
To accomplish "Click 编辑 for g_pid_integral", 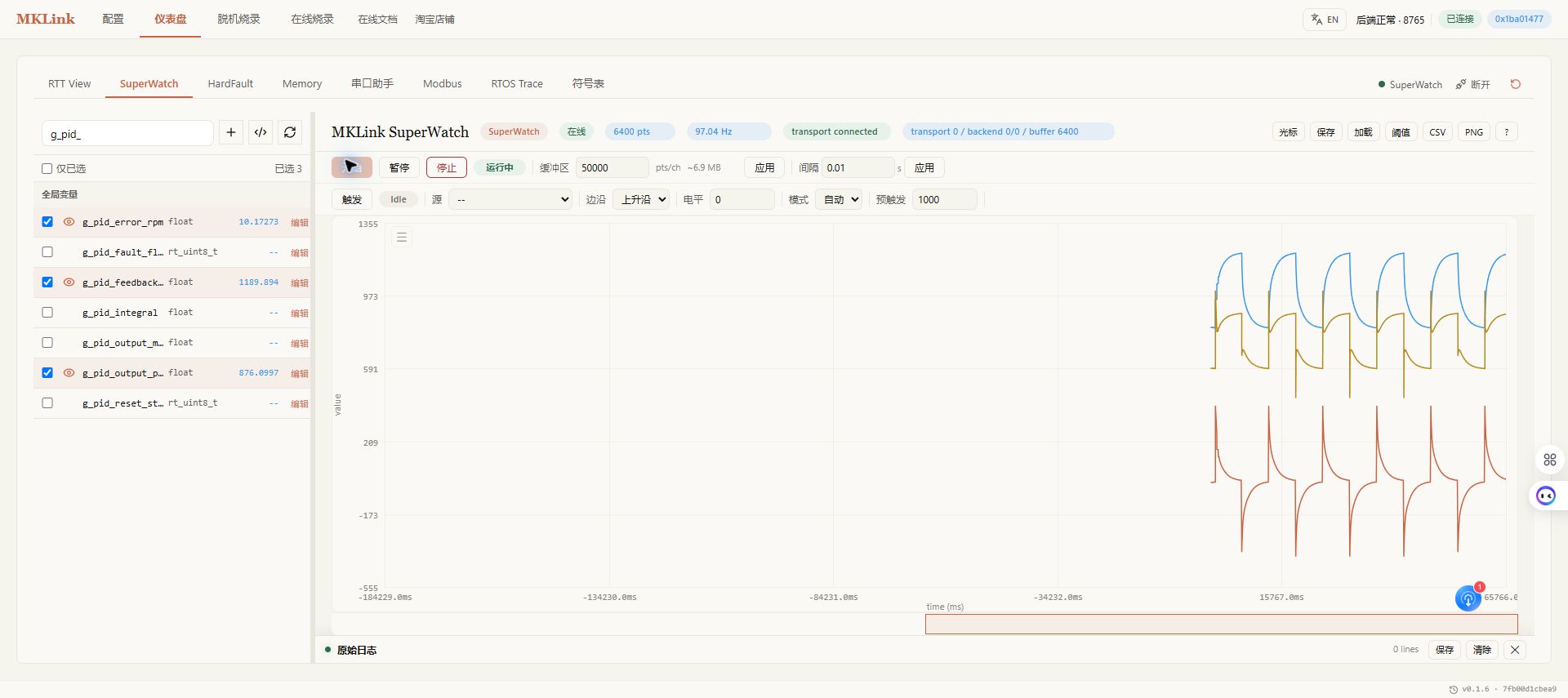I will [300, 313].
